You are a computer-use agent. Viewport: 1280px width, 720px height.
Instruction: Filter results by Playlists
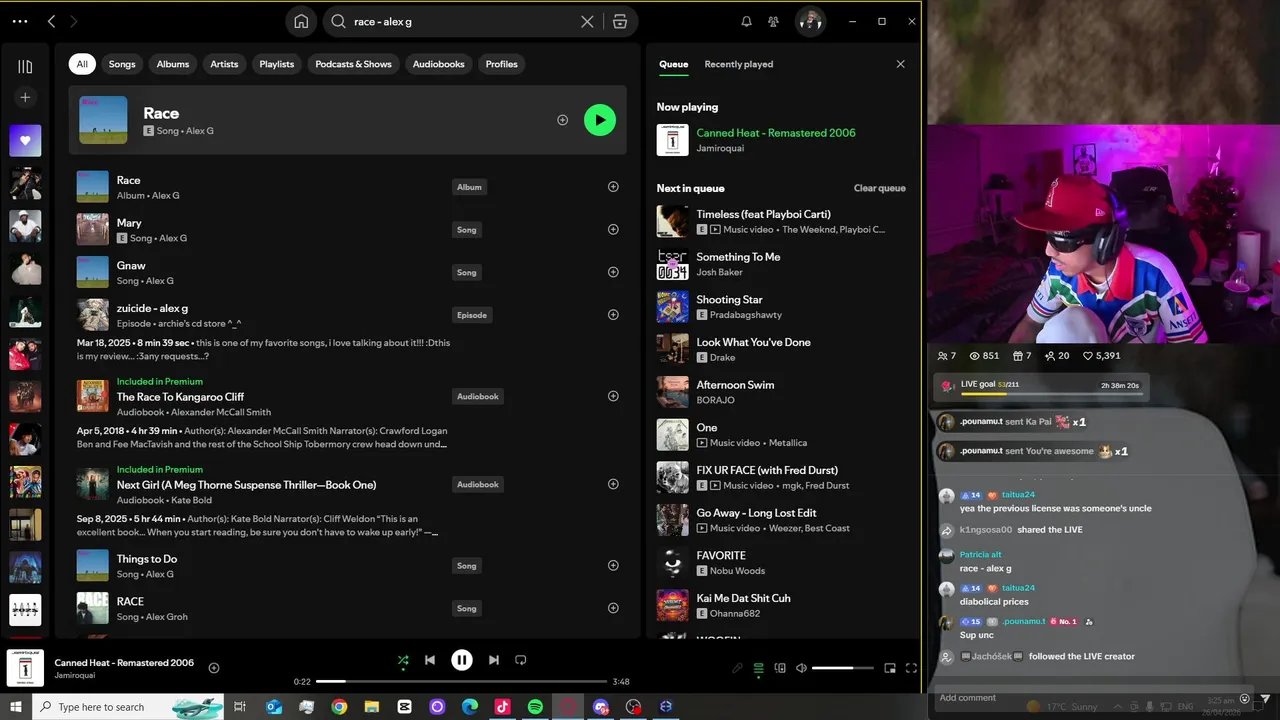point(277,64)
